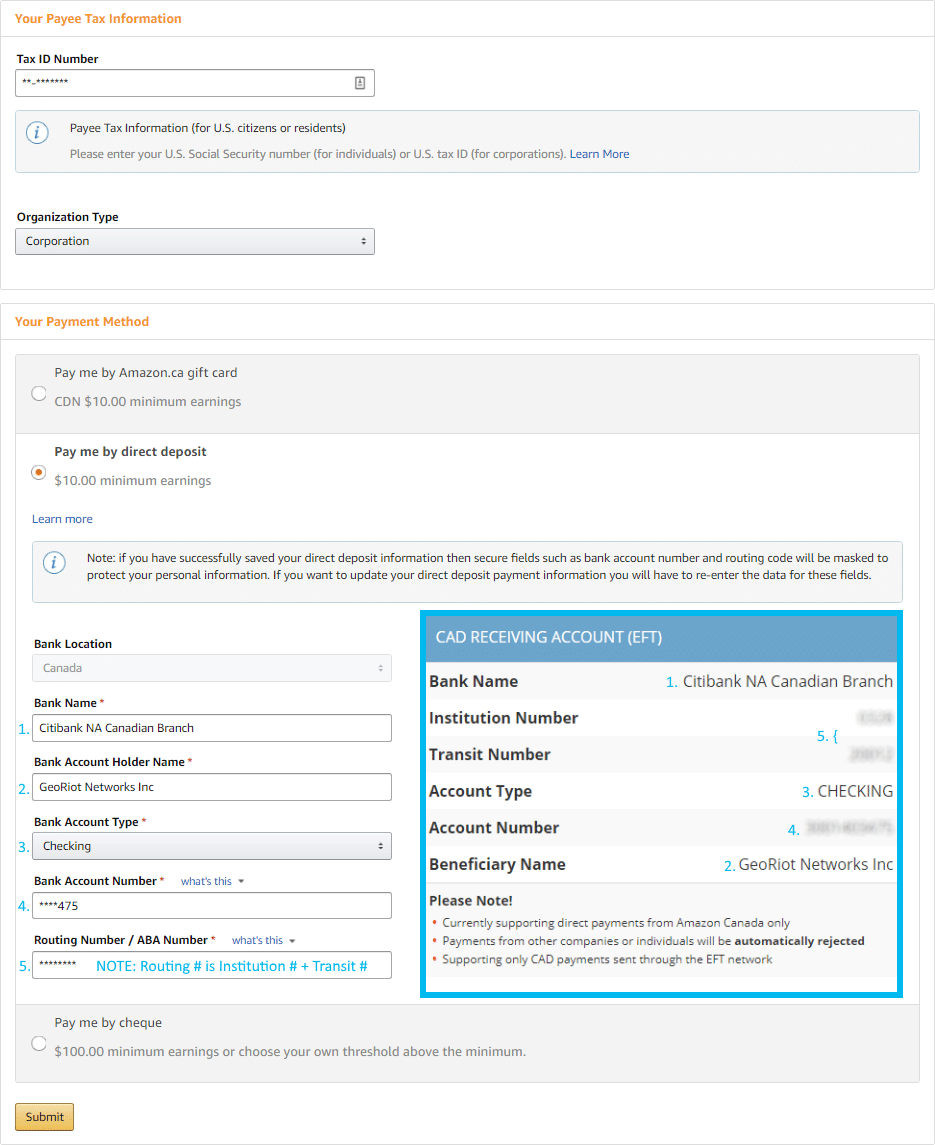Open the Bank Location dropdown
Viewport: 935px width, 1145px height.
211,667
